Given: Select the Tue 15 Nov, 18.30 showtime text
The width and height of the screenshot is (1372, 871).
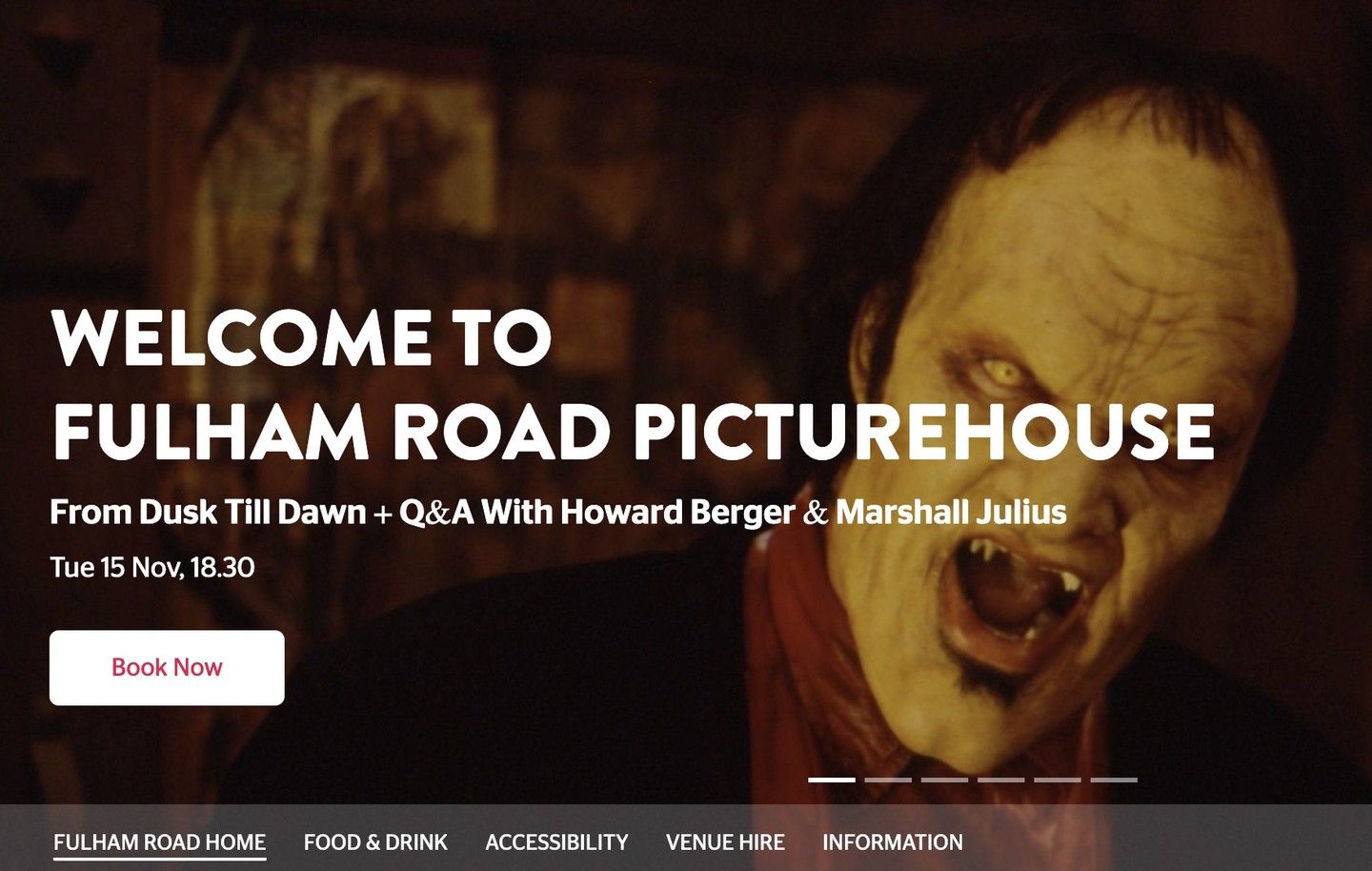Looking at the screenshot, I should coord(152,568).
